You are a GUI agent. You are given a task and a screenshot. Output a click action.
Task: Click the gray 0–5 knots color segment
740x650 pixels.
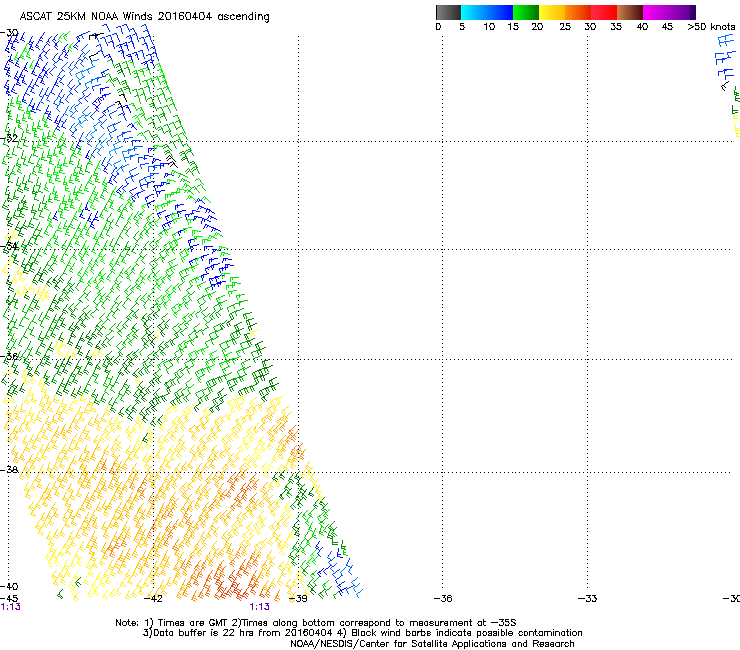click(x=448, y=12)
